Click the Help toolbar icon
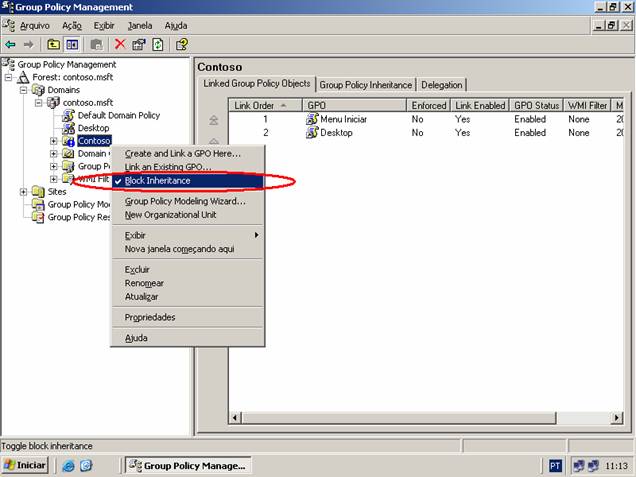Viewport: 636px width, 477px height. (x=182, y=44)
